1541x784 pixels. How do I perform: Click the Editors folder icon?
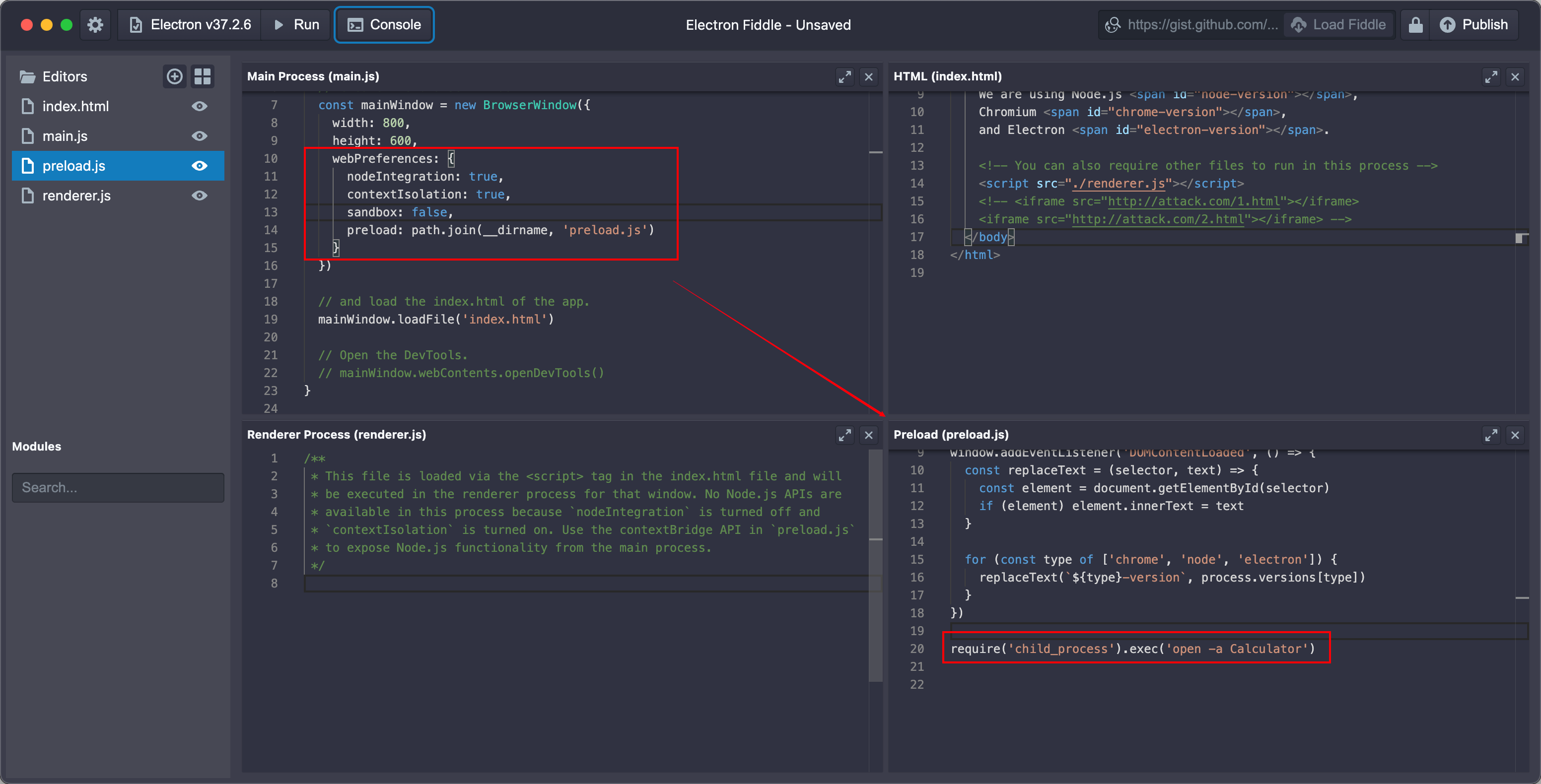pos(27,76)
